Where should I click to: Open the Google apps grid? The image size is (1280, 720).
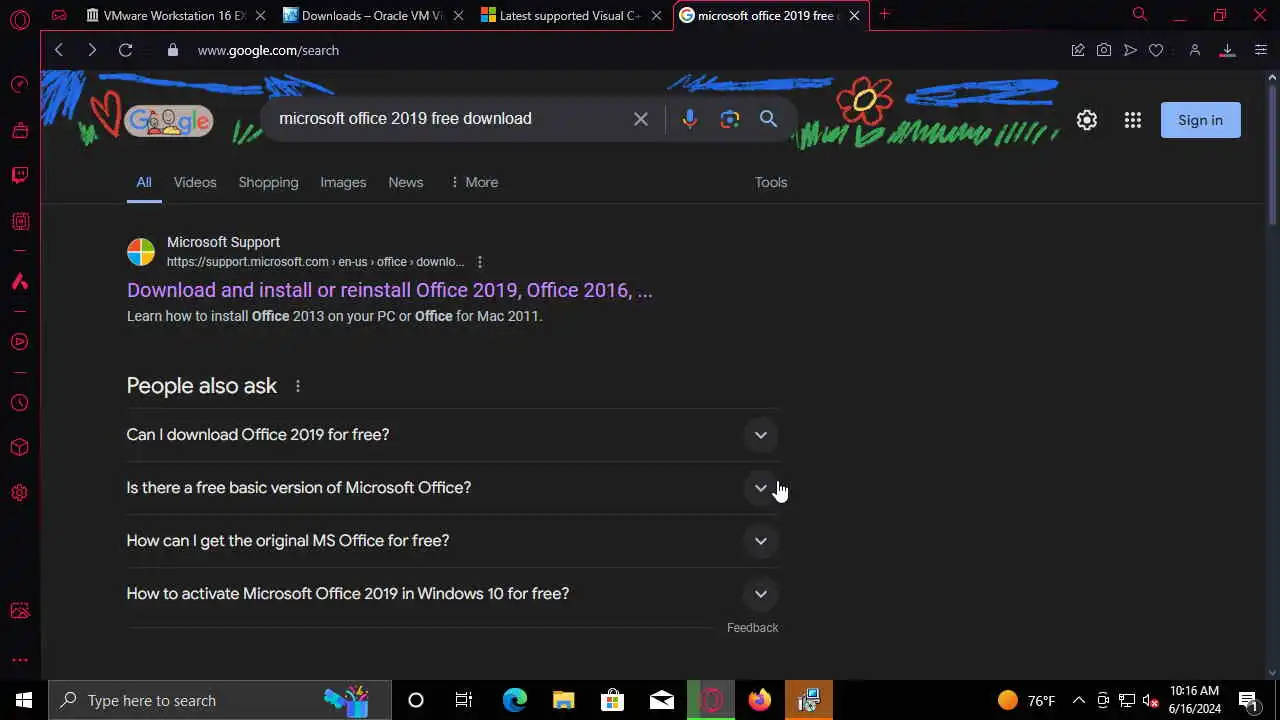pyautogui.click(x=1133, y=120)
